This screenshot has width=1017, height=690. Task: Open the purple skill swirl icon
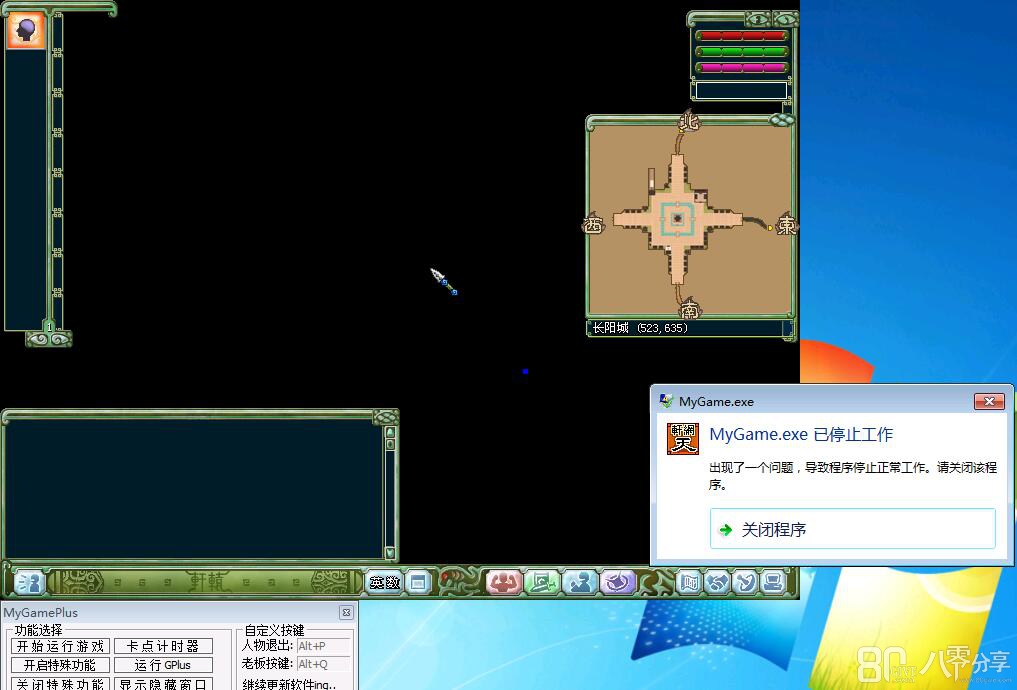pyautogui.click(x=617, y=582)
